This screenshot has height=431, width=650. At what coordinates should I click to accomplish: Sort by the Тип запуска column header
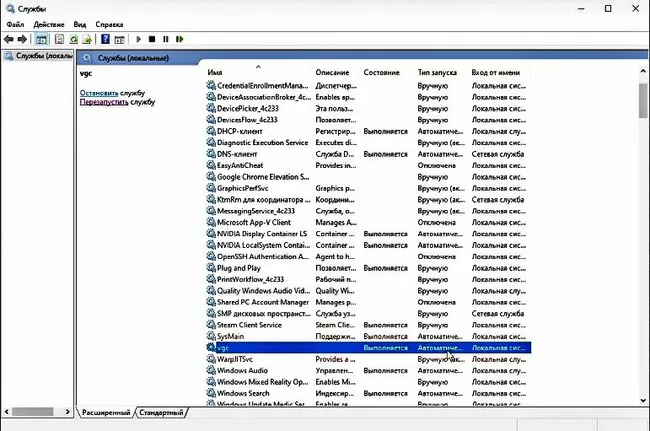tap(438, 73)
